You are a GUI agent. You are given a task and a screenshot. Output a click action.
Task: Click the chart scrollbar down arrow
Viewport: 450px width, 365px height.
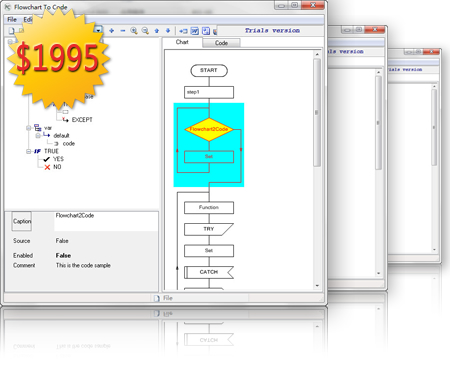(x=317, y=286)
